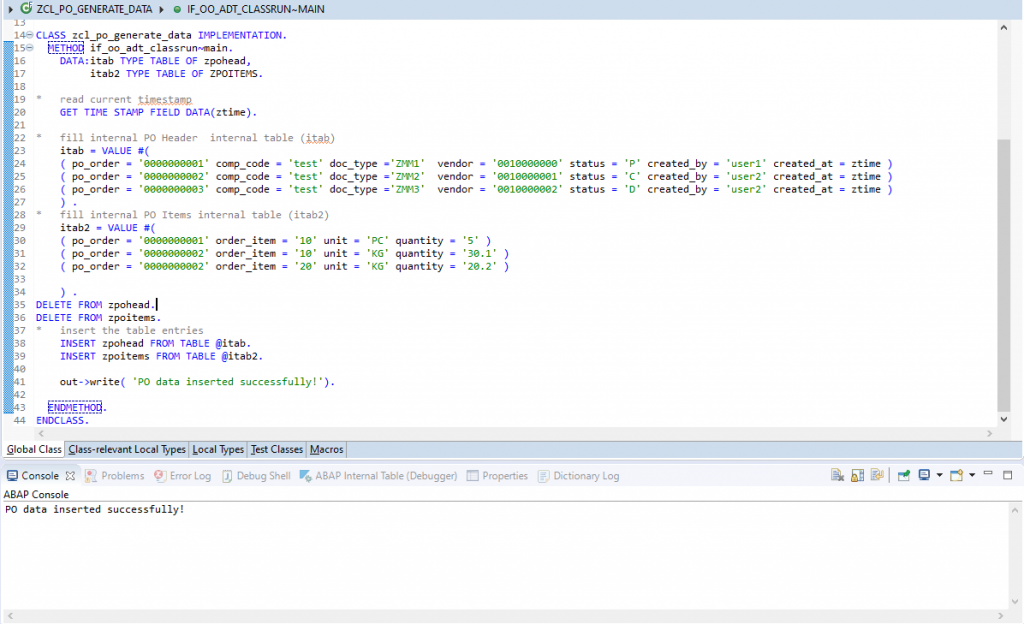1024x624 pixels.
Task: Close the Console tab
Action: click(x=70, y=476)
